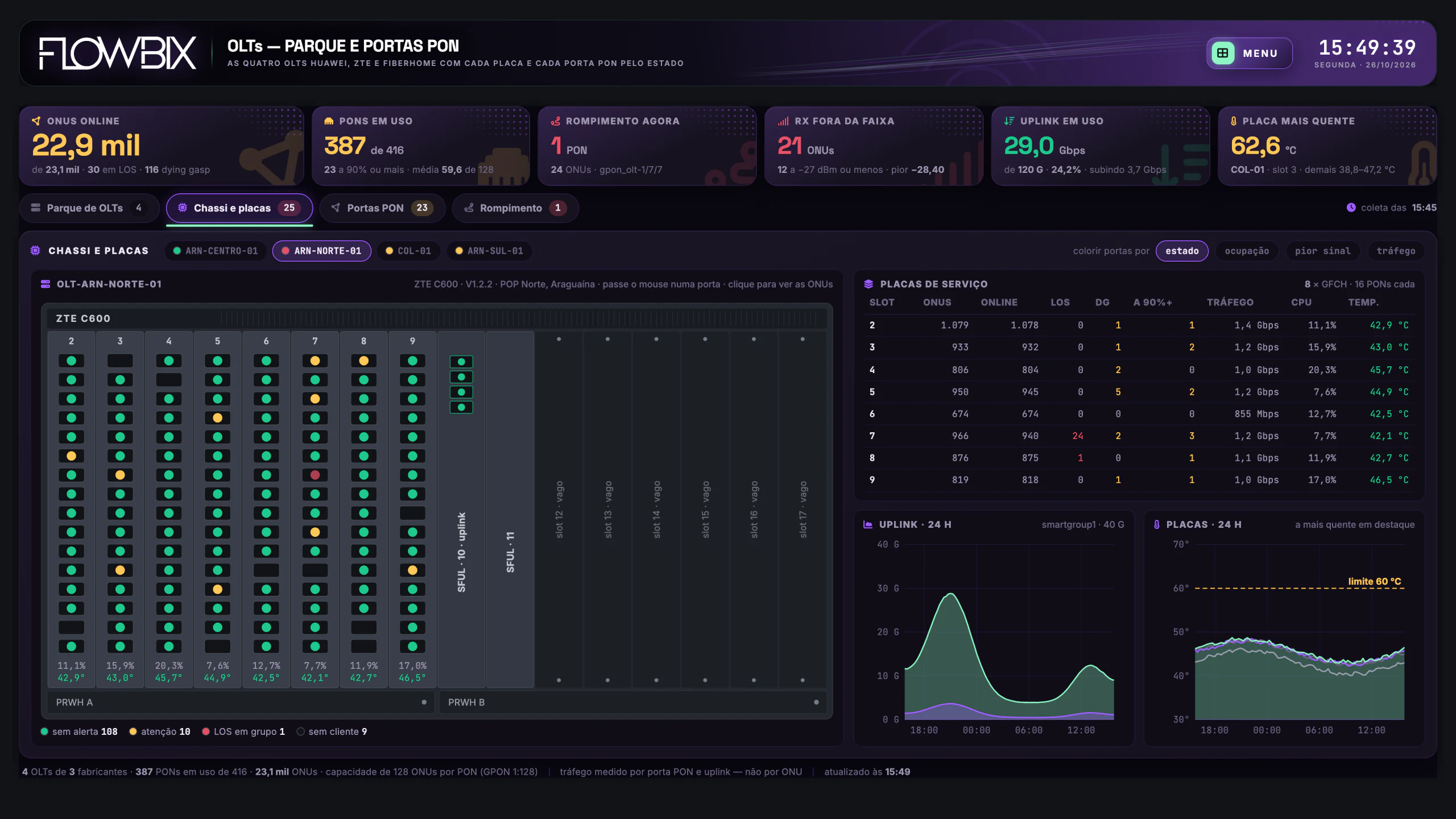Select OLT chip ARN-CENTRO-01
1456x819 pixels.
coord(216,251)
